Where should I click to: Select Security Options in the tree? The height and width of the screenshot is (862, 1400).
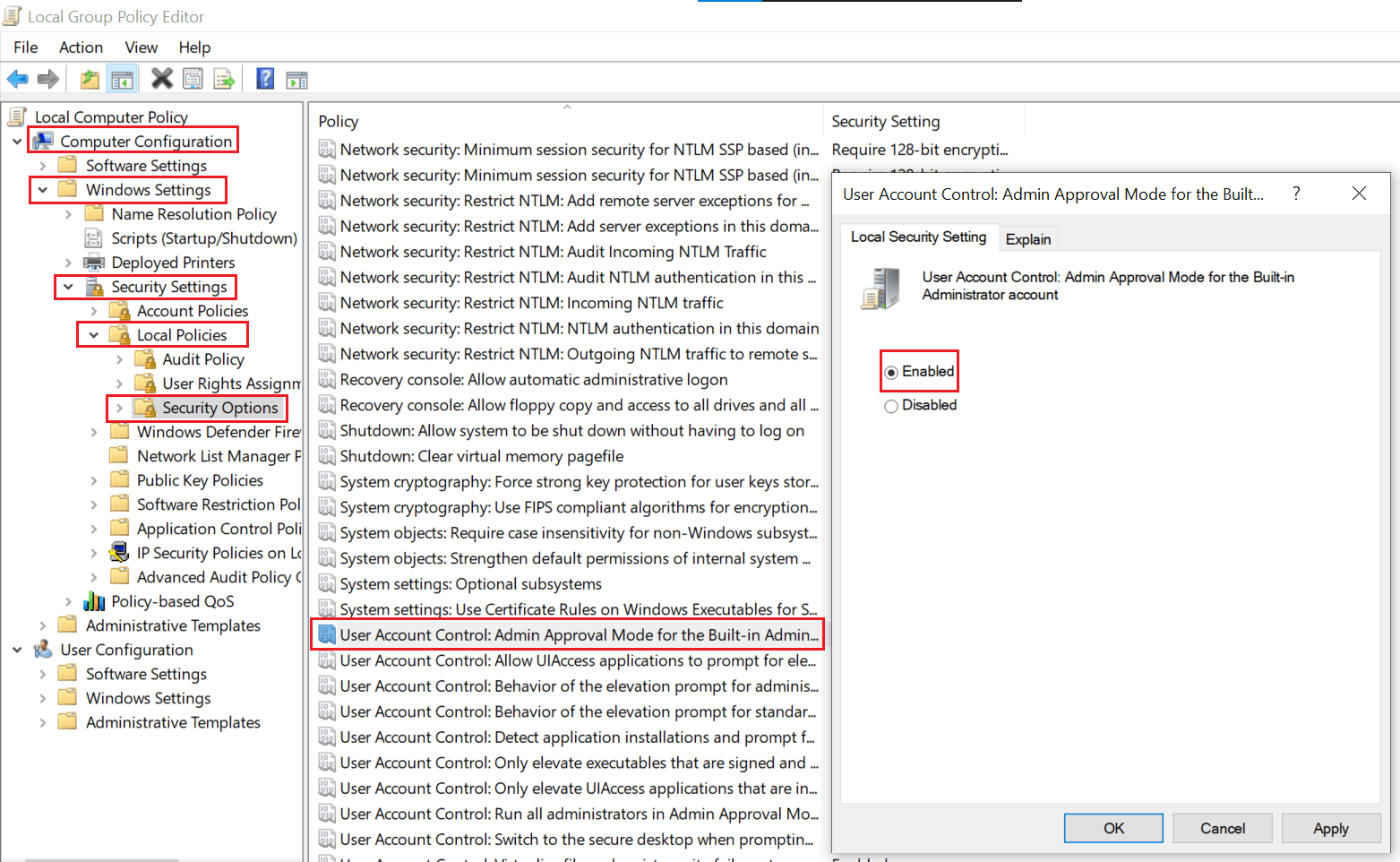coord(220,408)
